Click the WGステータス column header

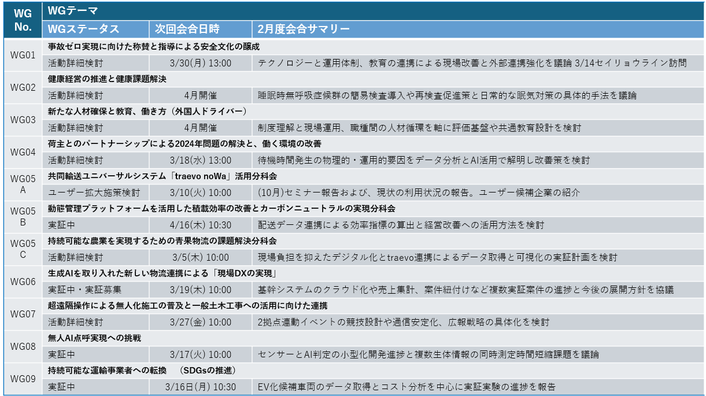(x=95, y=29)
